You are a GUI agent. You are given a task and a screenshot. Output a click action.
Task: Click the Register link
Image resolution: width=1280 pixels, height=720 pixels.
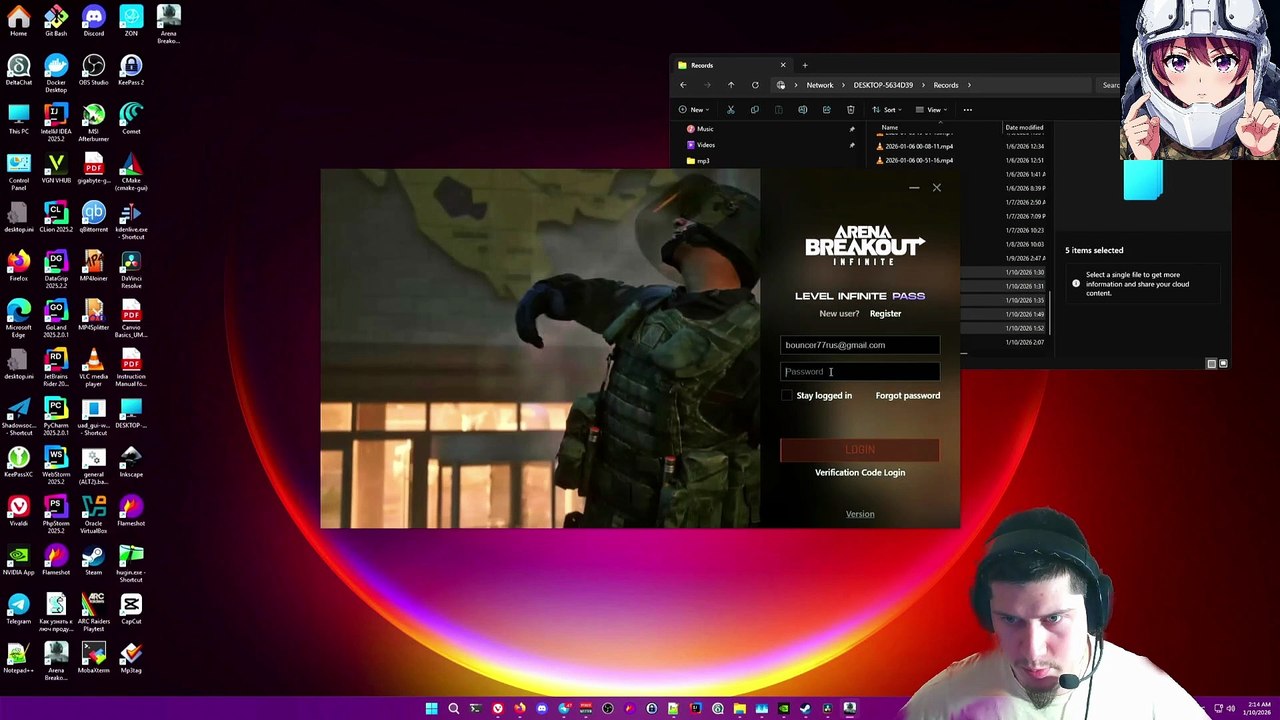point(885,314)
